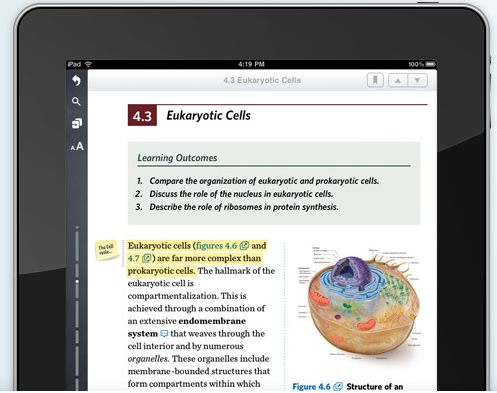Image resolution: width=497 pixels, height=393 pixels.
Task: Bookmark this page with bookmark button
Action: 375,80
